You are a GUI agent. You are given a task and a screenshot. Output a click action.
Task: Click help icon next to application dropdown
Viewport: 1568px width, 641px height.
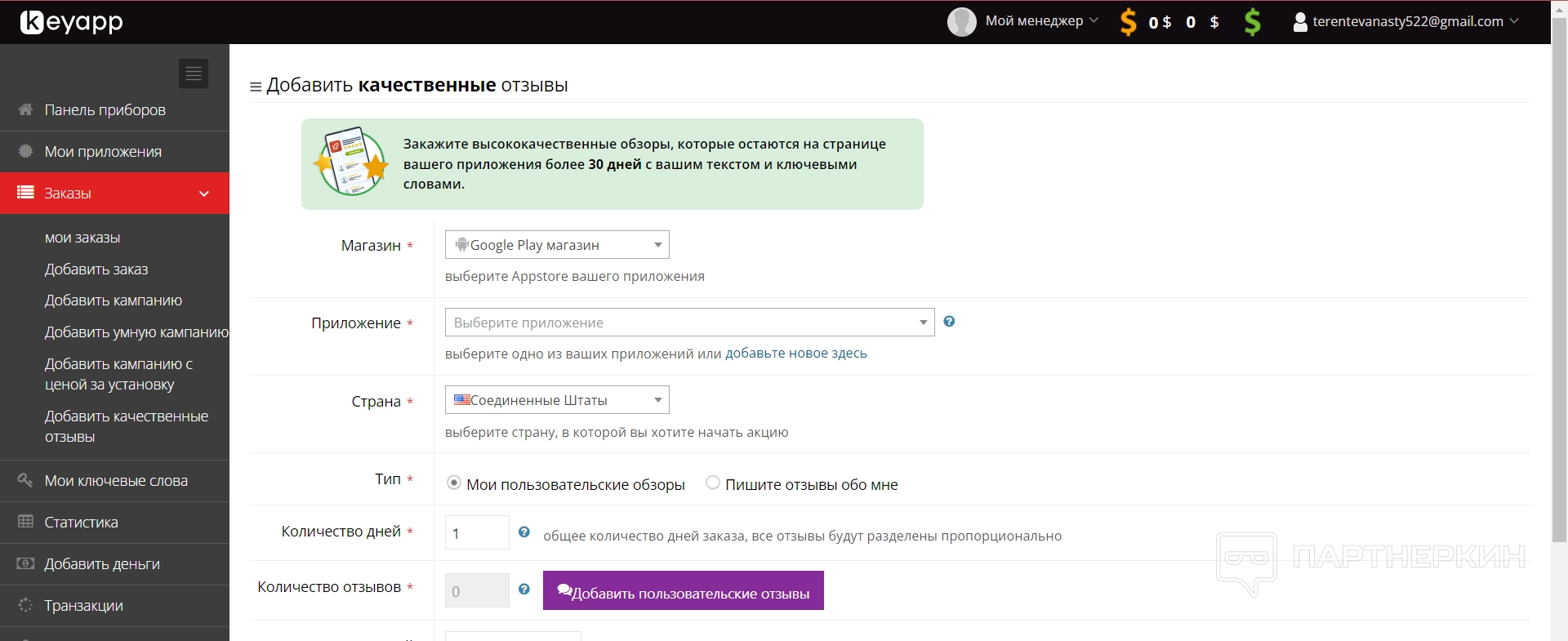pos(949,322)
